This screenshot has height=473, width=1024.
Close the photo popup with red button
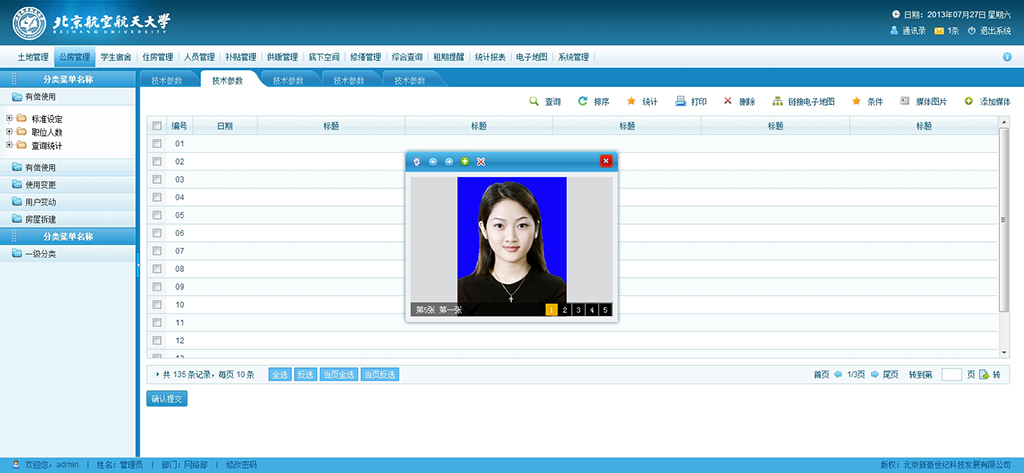[606, 161]
